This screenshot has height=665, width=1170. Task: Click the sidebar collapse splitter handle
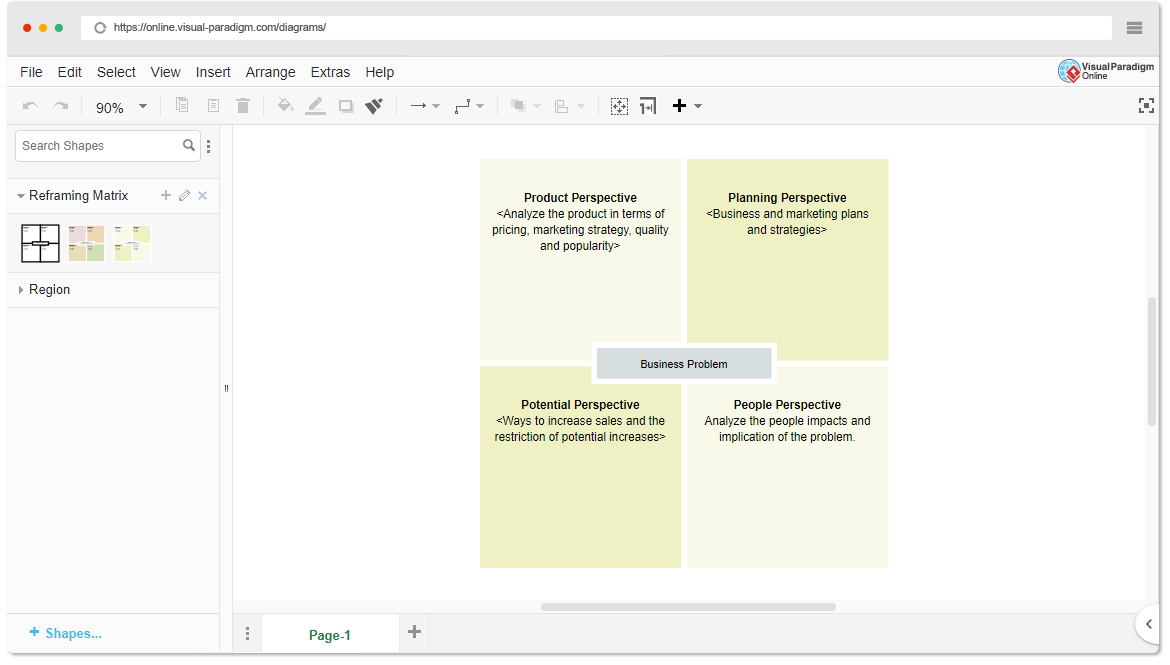tap(226, 388)
